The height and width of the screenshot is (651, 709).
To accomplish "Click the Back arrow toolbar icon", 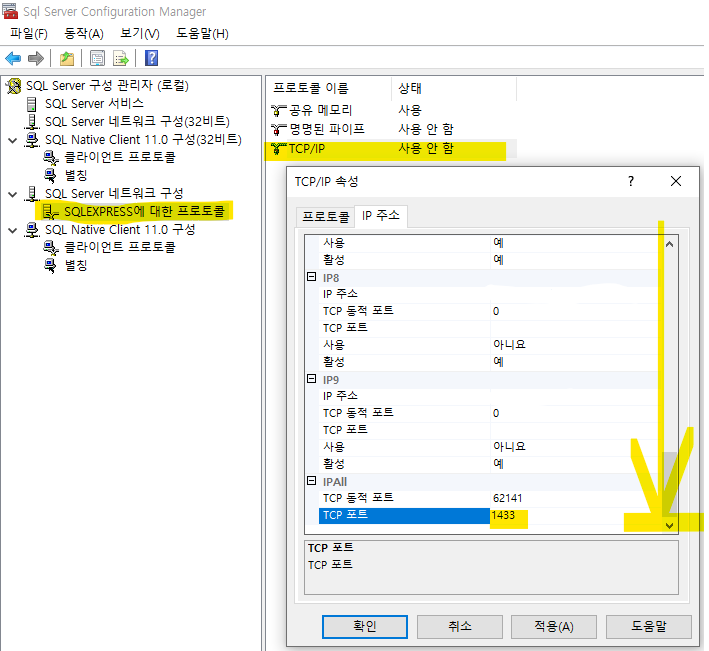I will 13,58.
